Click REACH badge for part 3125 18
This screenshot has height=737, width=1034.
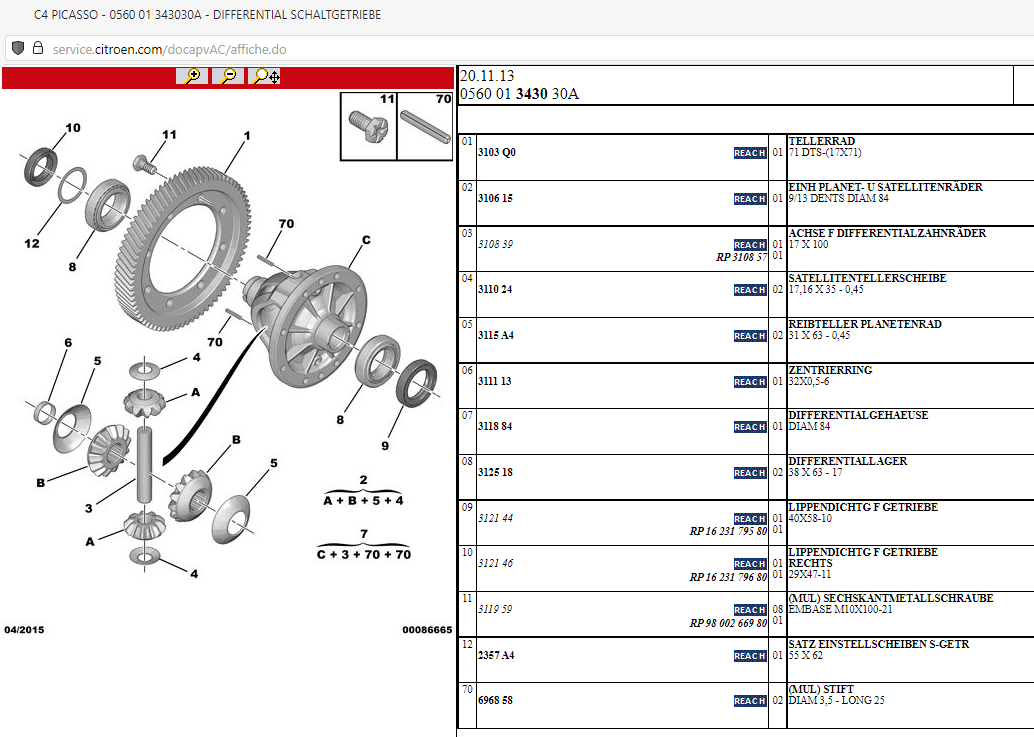[x=750, y=473]
